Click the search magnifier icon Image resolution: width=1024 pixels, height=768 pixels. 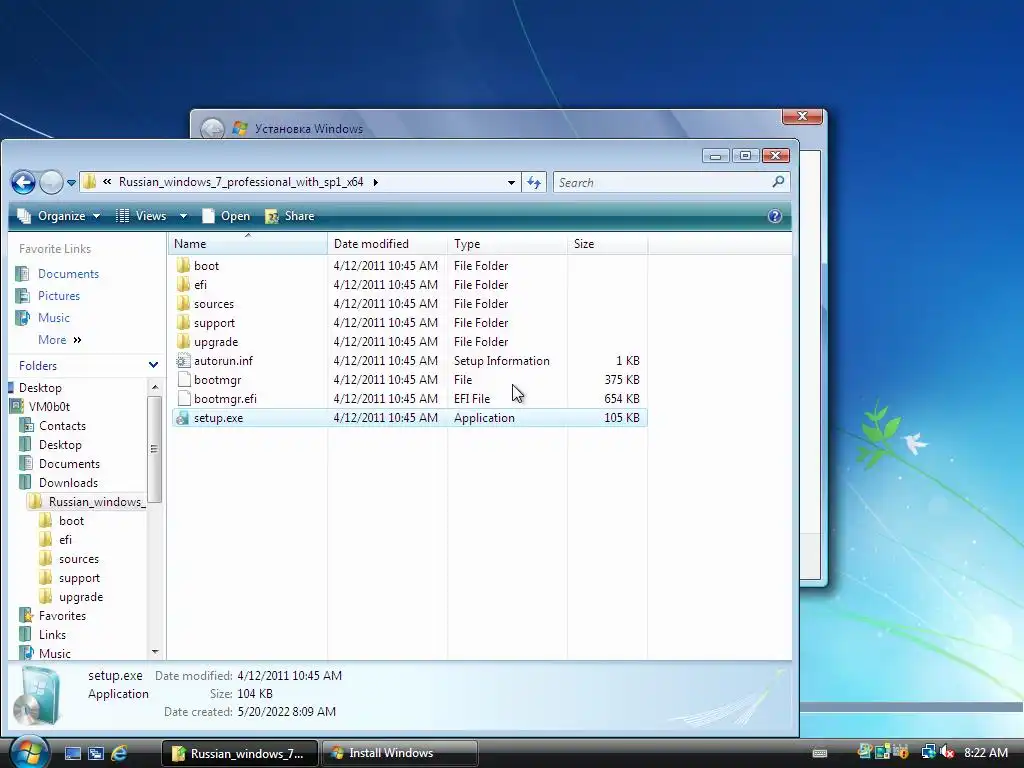click(778, 182)
